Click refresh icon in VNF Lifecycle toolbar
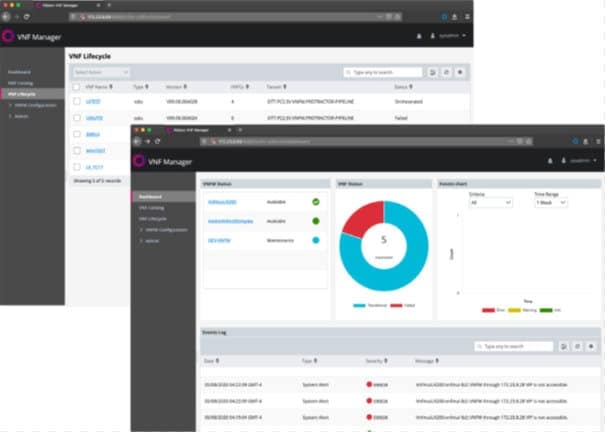 tap(446, 72)
